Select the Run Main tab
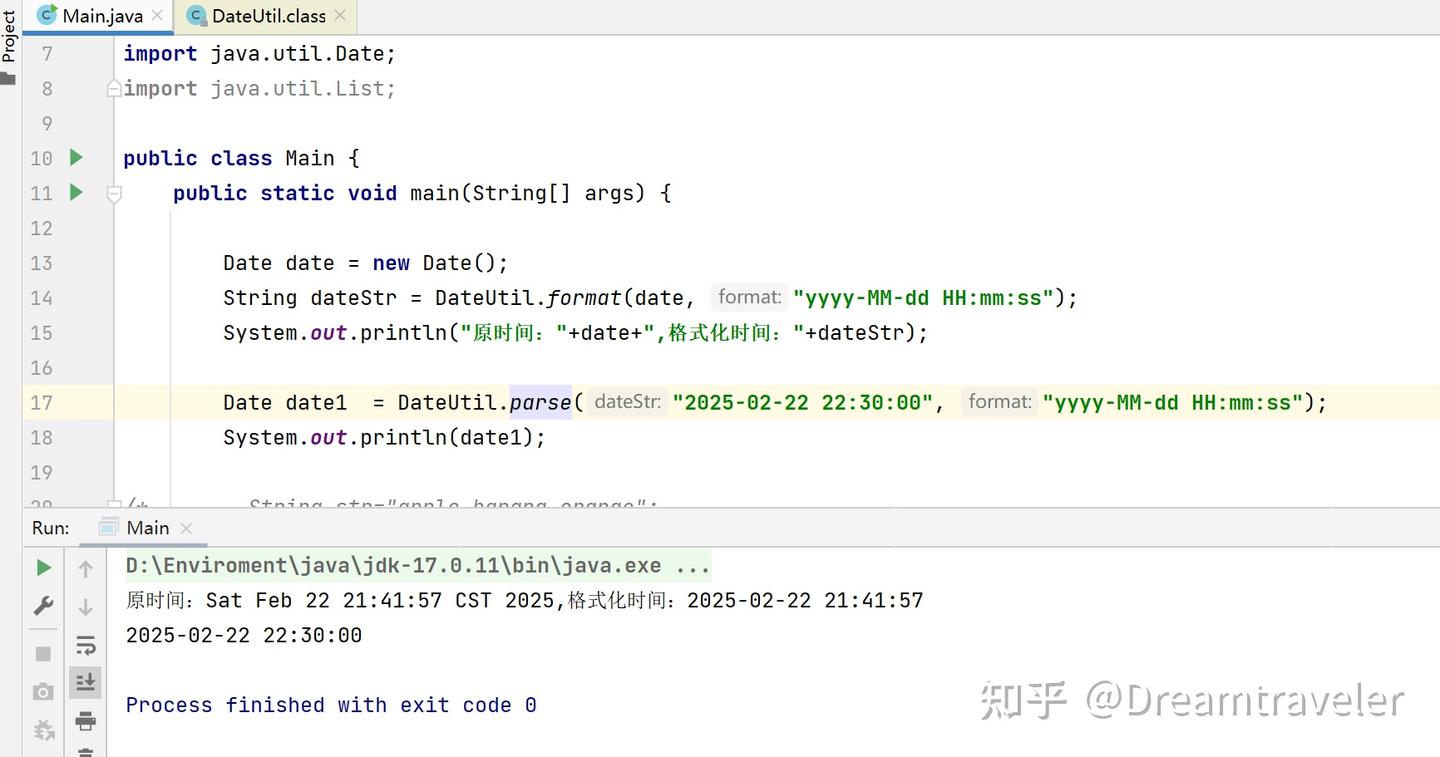The image size is (1440, 757). (x=146, y=527)
